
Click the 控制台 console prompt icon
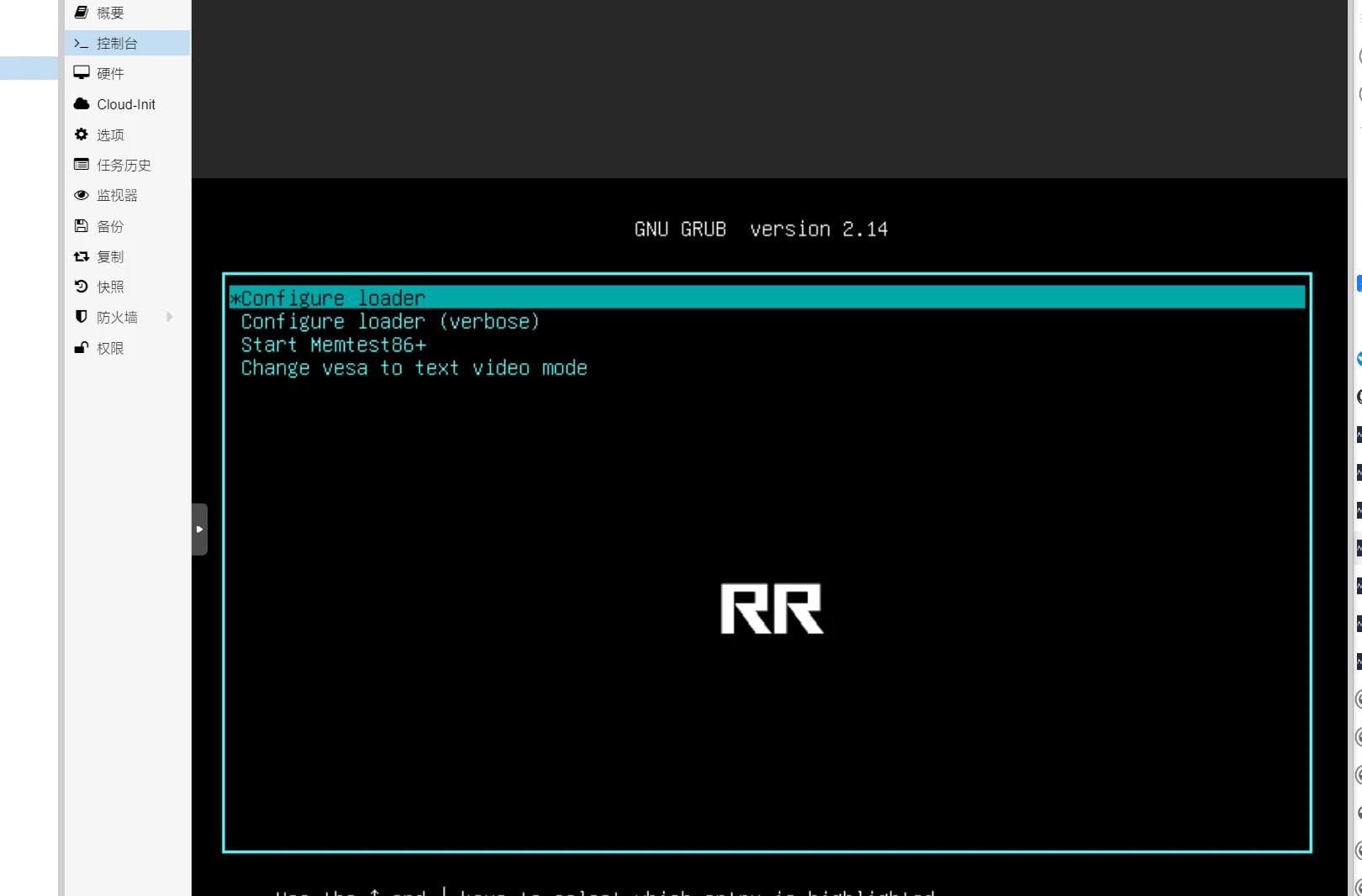(x=82, y=43)
